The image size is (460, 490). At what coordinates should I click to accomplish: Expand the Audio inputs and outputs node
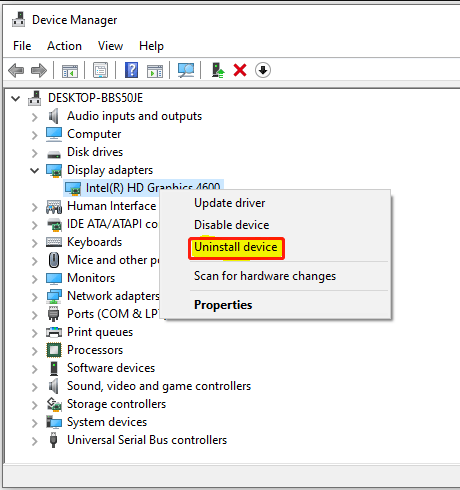[x=34, y=117]
